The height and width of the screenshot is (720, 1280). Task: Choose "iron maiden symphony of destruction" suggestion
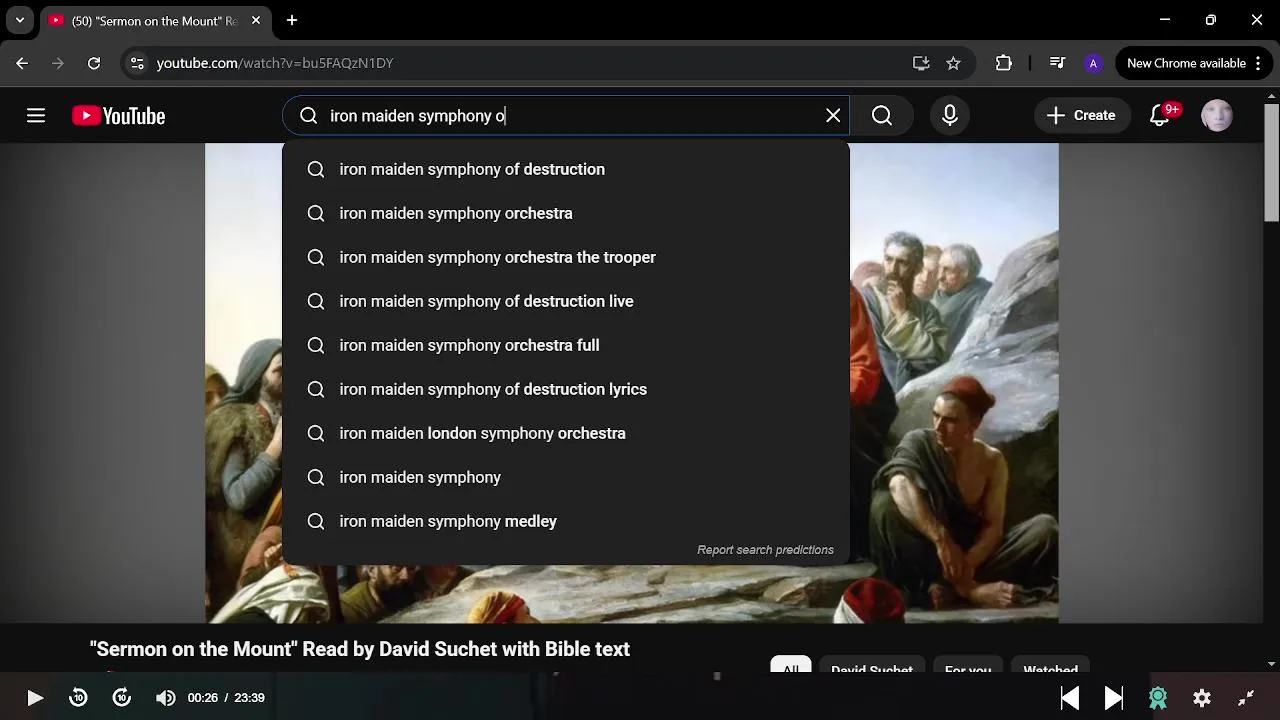(x=472, y=169)
